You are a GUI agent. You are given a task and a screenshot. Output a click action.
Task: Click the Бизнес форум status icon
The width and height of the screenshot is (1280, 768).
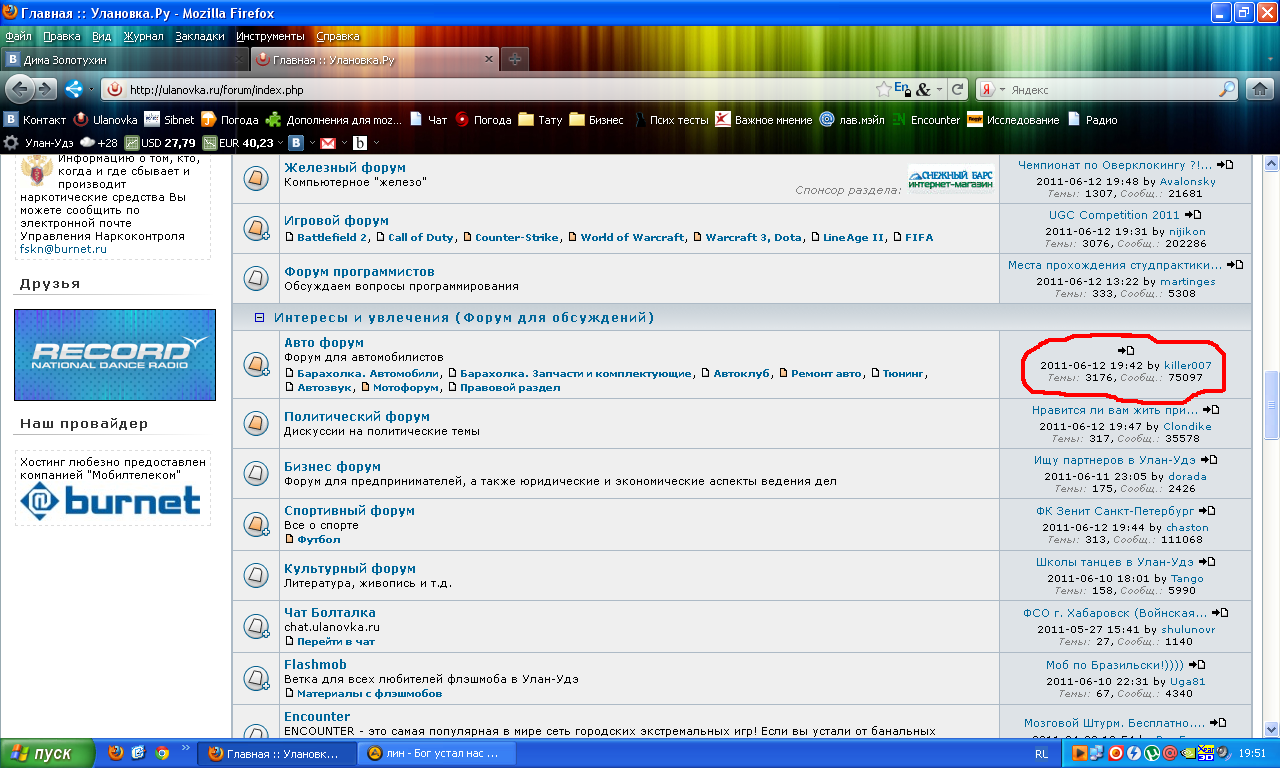256,474
